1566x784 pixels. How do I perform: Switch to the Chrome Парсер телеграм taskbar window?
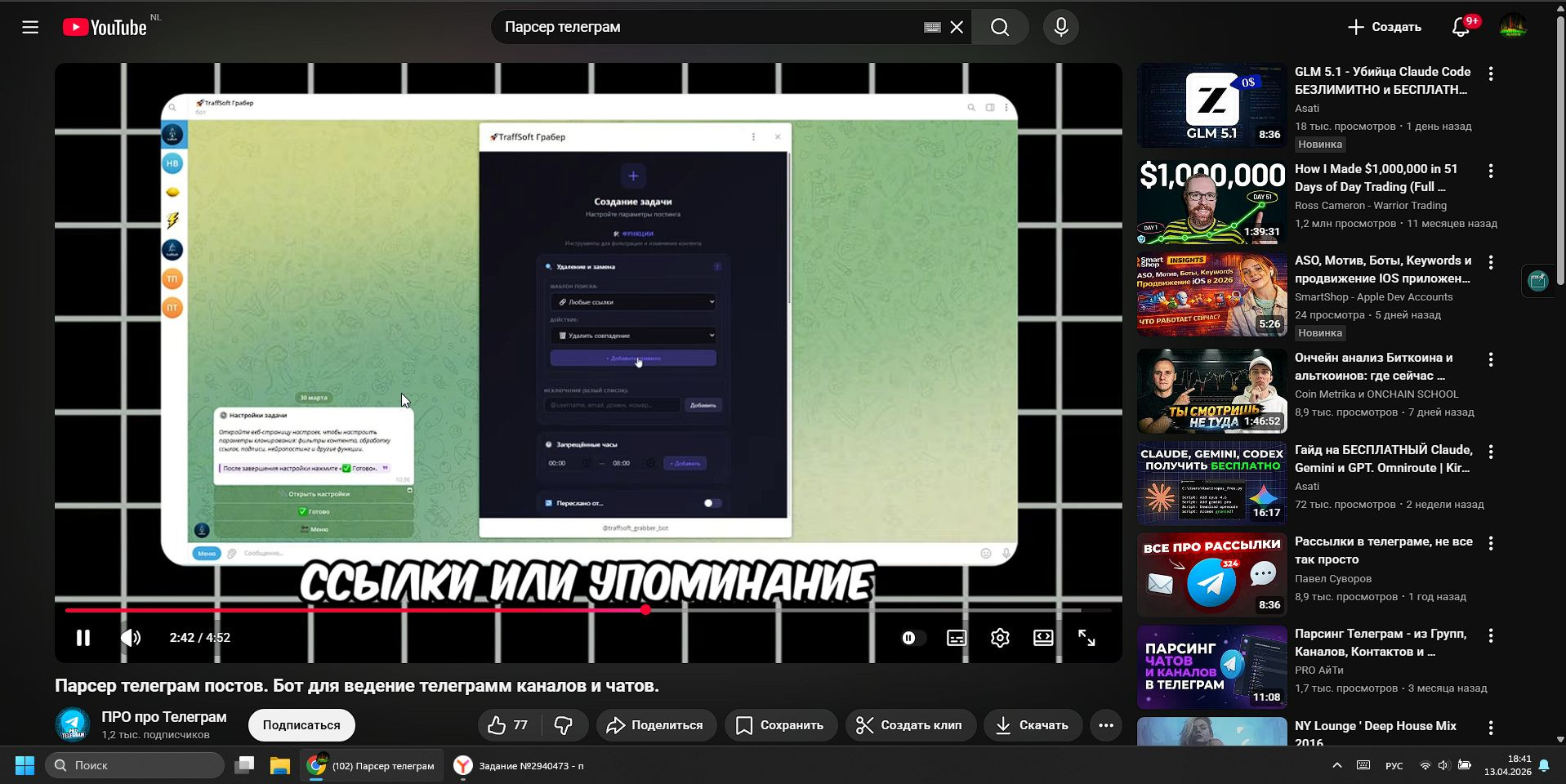(372, 765)
